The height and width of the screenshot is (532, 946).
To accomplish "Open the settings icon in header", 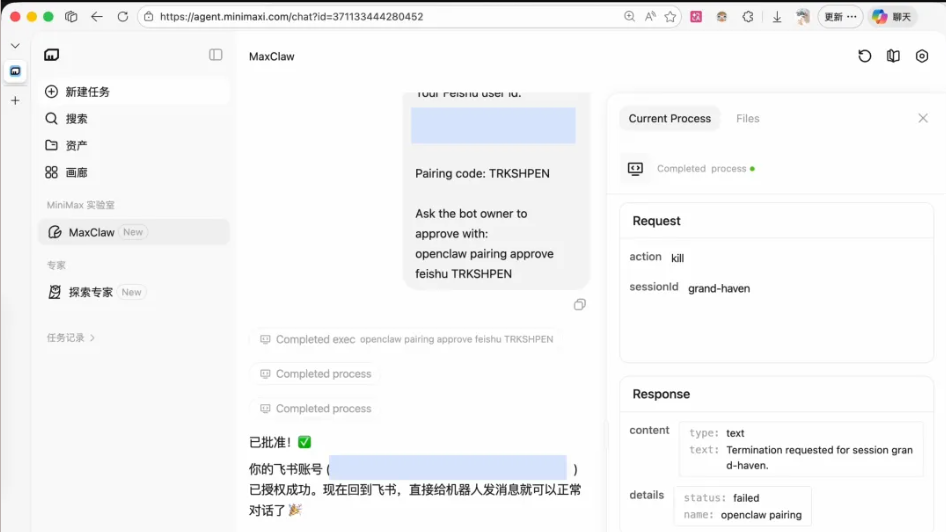I will 922,56.
